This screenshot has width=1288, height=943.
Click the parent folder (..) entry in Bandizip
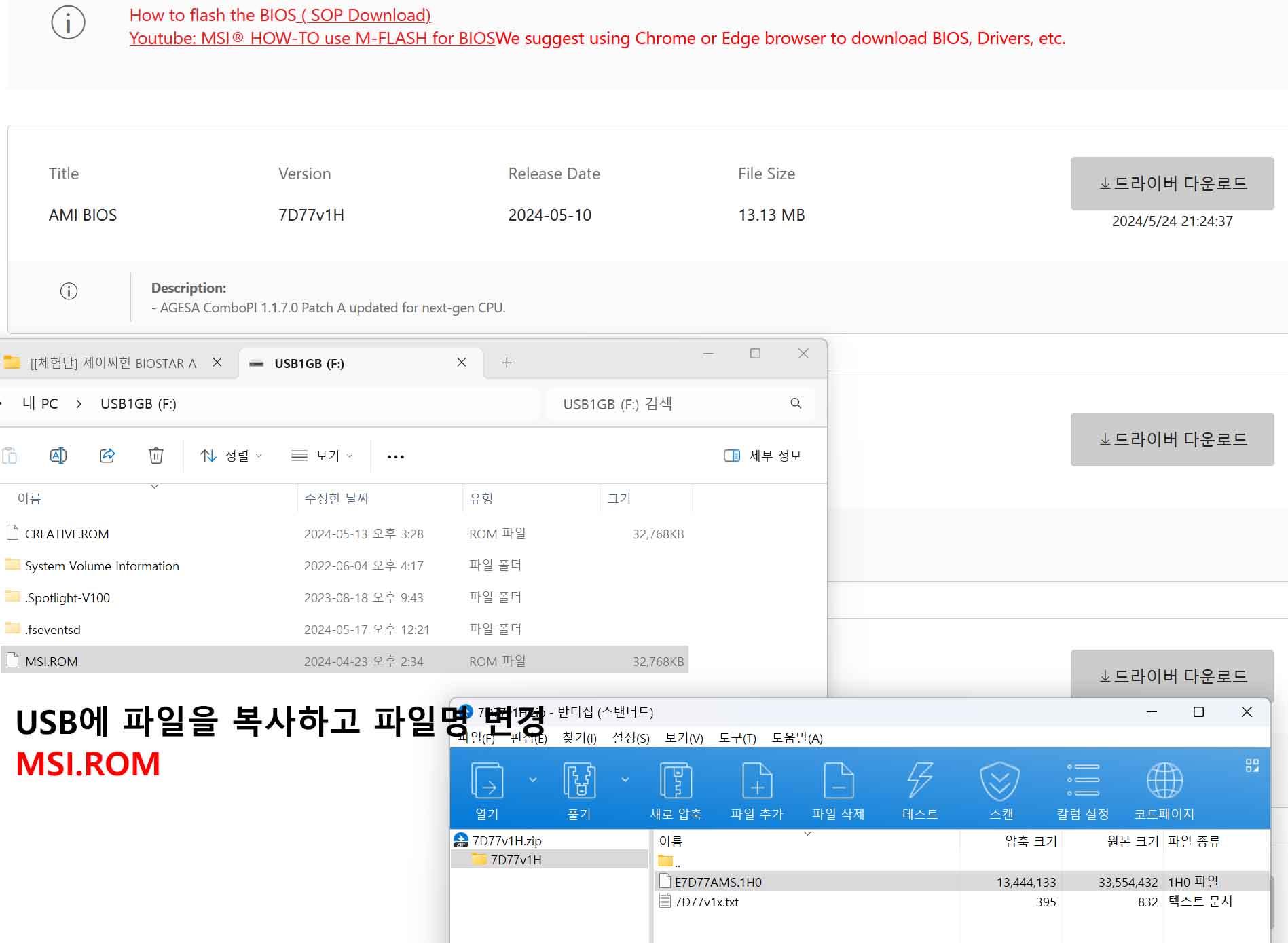coord(669,862)
